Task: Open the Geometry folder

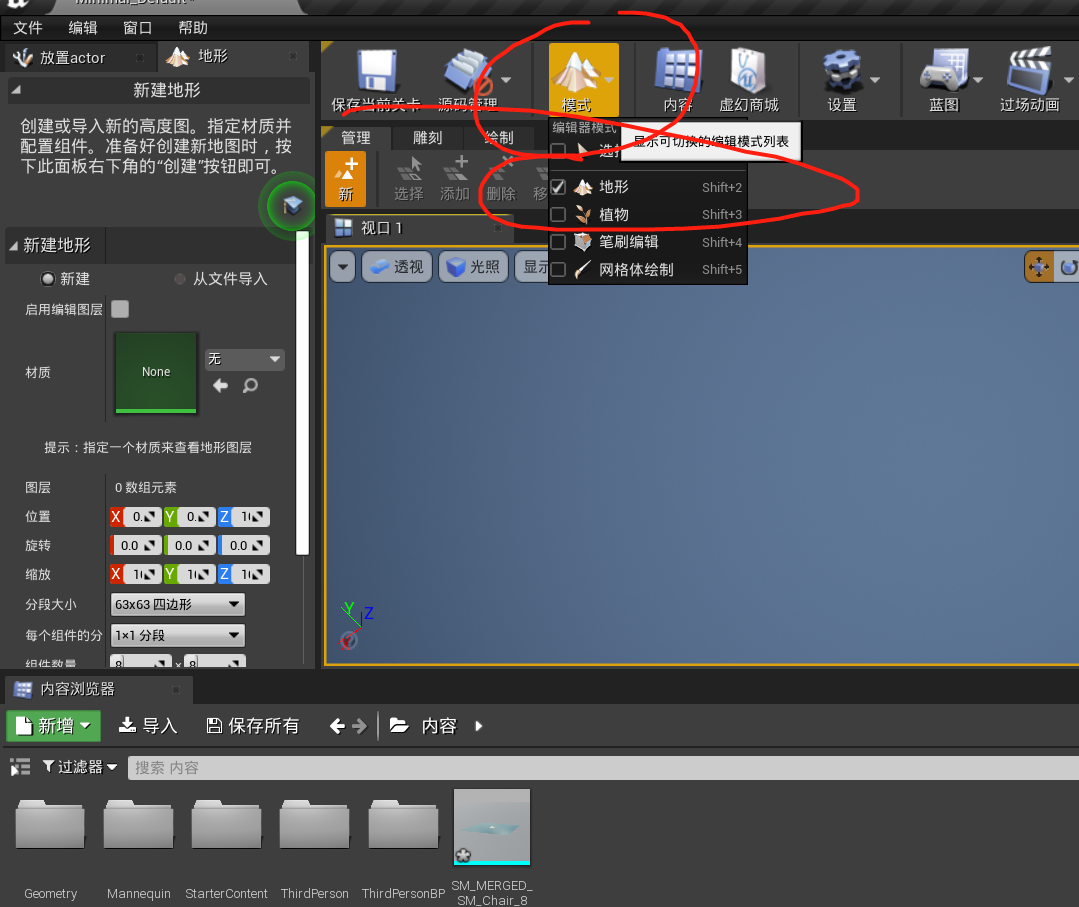Action: 50,824
